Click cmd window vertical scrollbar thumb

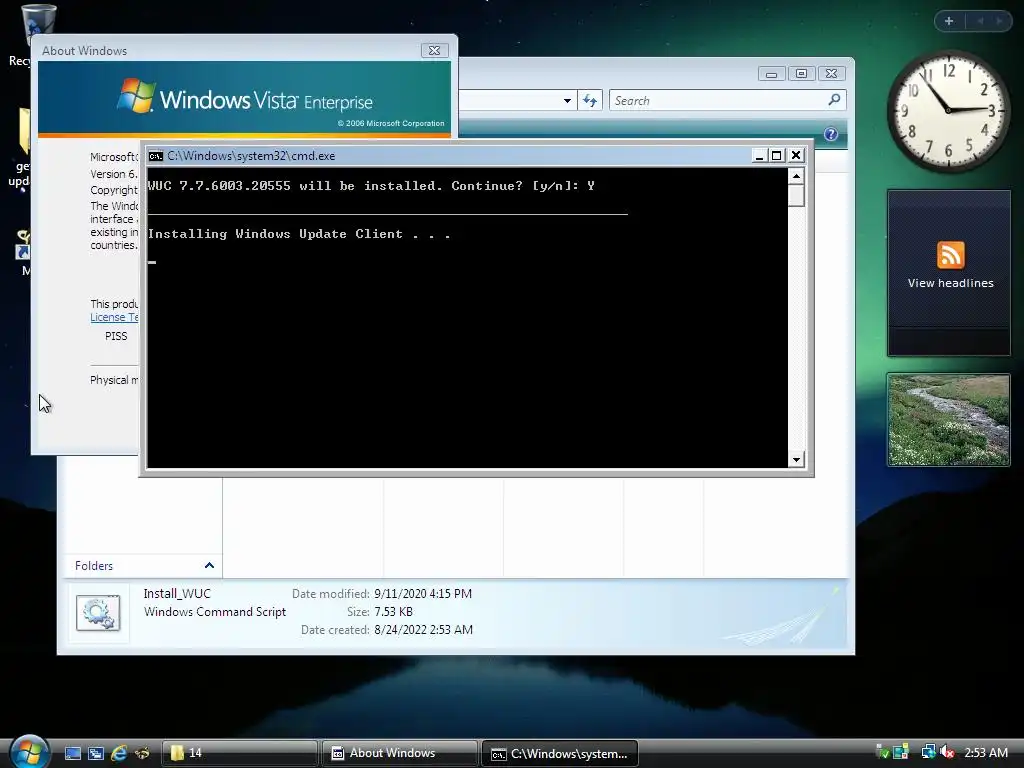tap(796, 196)
